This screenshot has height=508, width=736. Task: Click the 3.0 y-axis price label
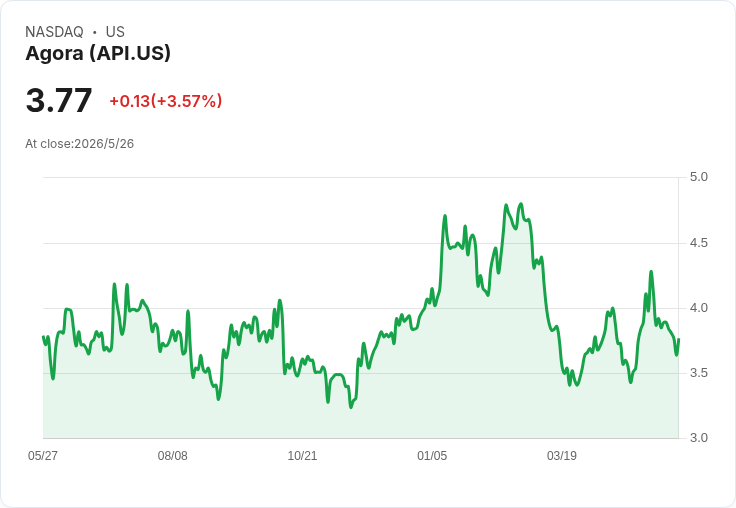pyautogui.click(x=698, y=438)
